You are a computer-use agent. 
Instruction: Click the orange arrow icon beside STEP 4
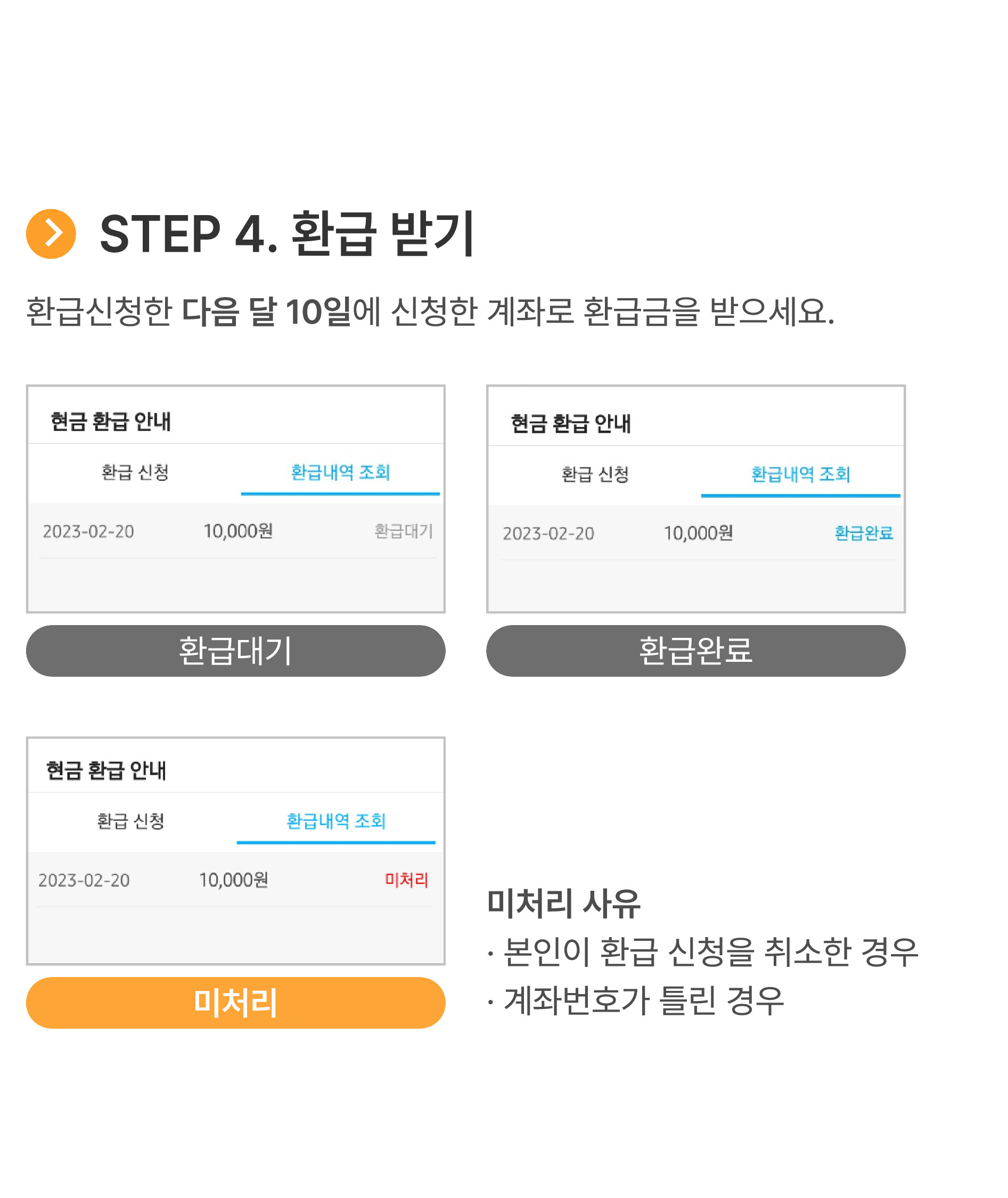click(51, 234)
